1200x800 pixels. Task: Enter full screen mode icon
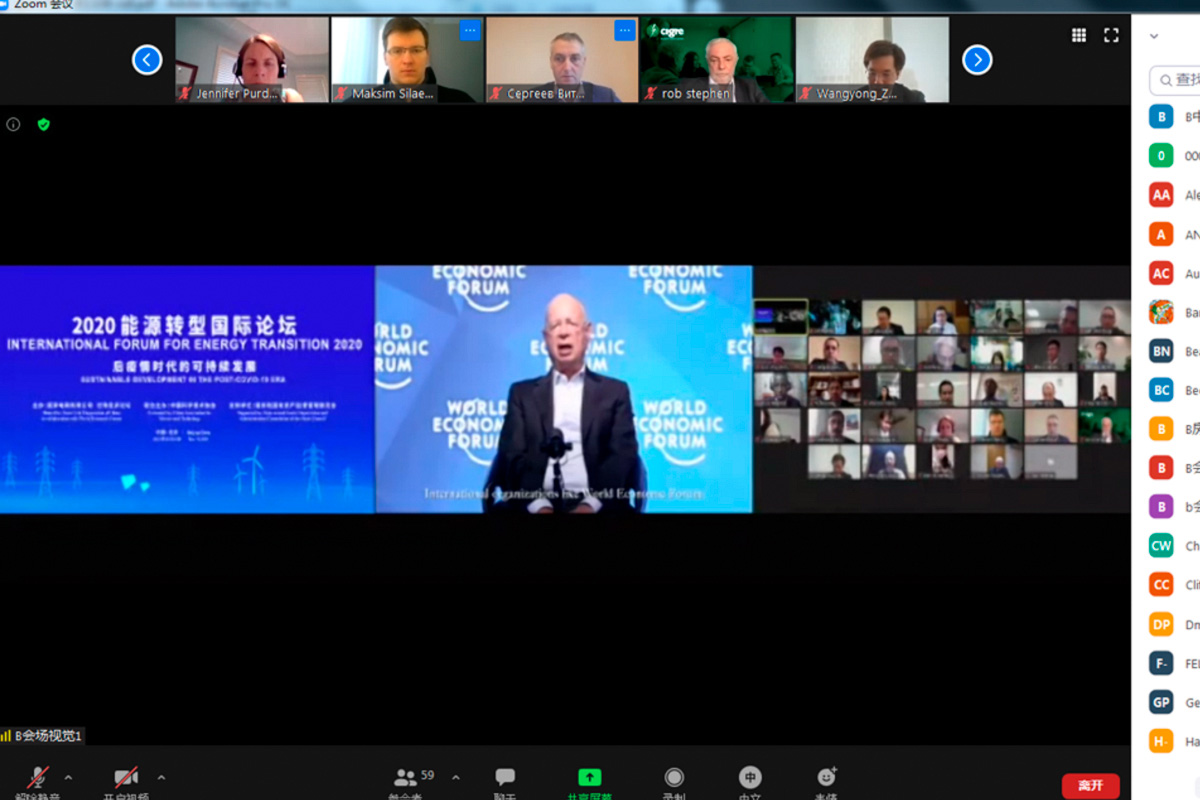pos(1111,35)
